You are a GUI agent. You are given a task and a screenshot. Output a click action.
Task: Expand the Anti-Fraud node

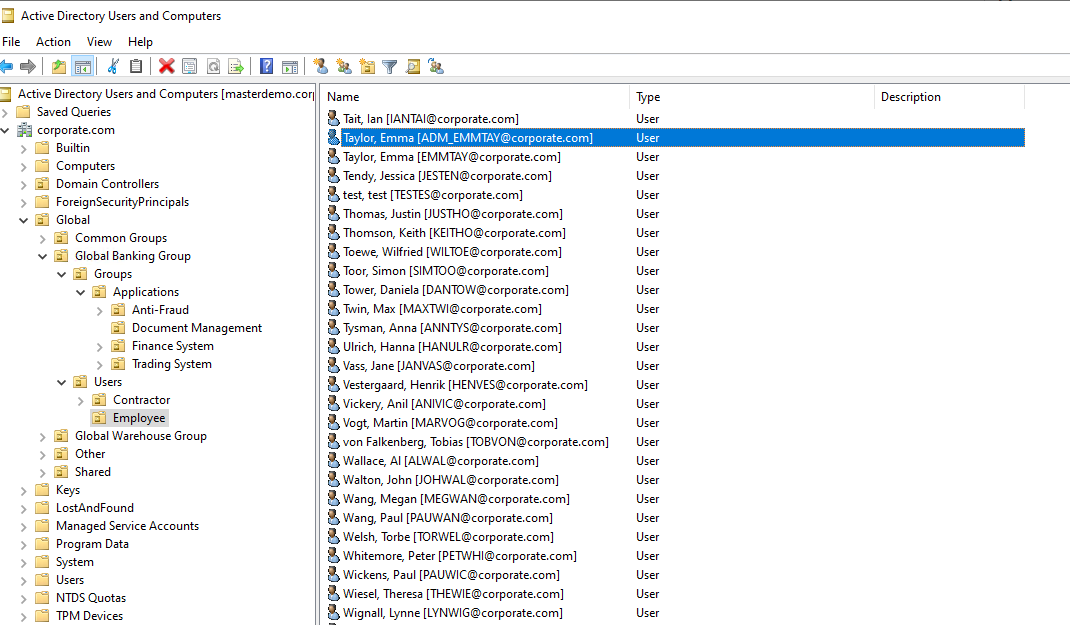(100, 310)
